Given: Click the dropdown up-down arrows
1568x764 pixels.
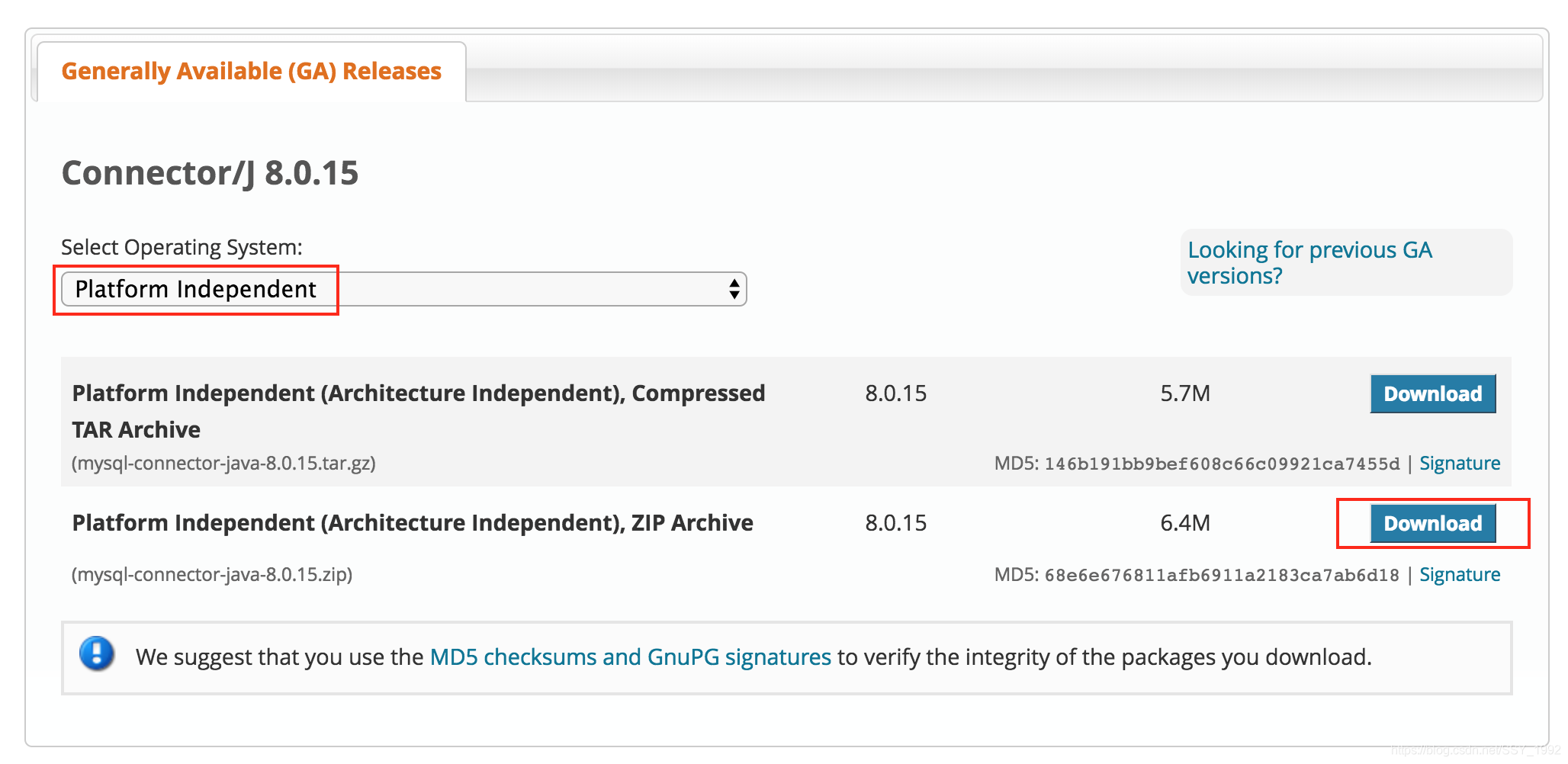Looking at the screenshot, I should pyautogui.click(x=734, y=289).
